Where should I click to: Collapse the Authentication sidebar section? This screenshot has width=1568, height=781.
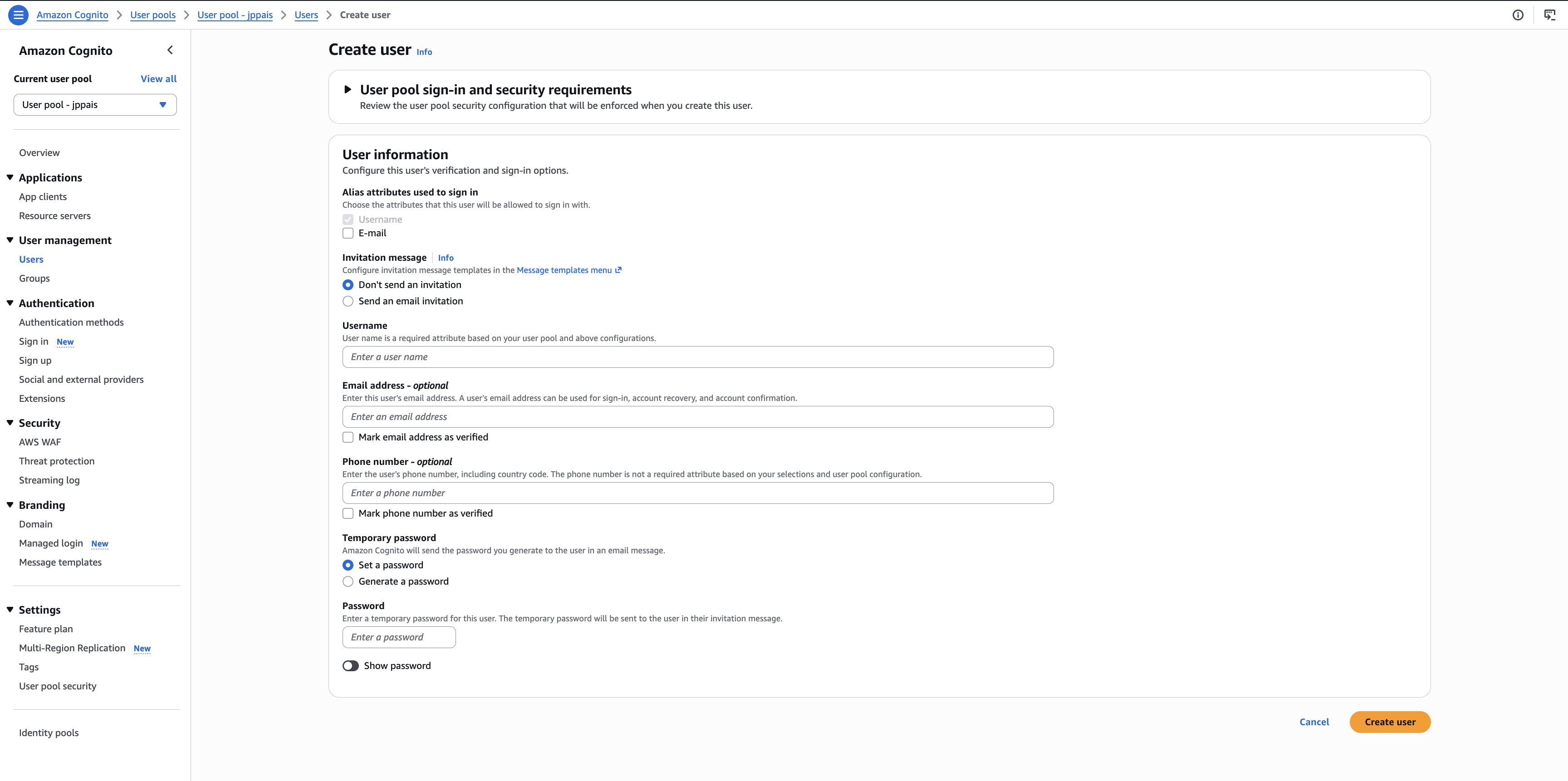pyautogui.click(x=10, y=303)
